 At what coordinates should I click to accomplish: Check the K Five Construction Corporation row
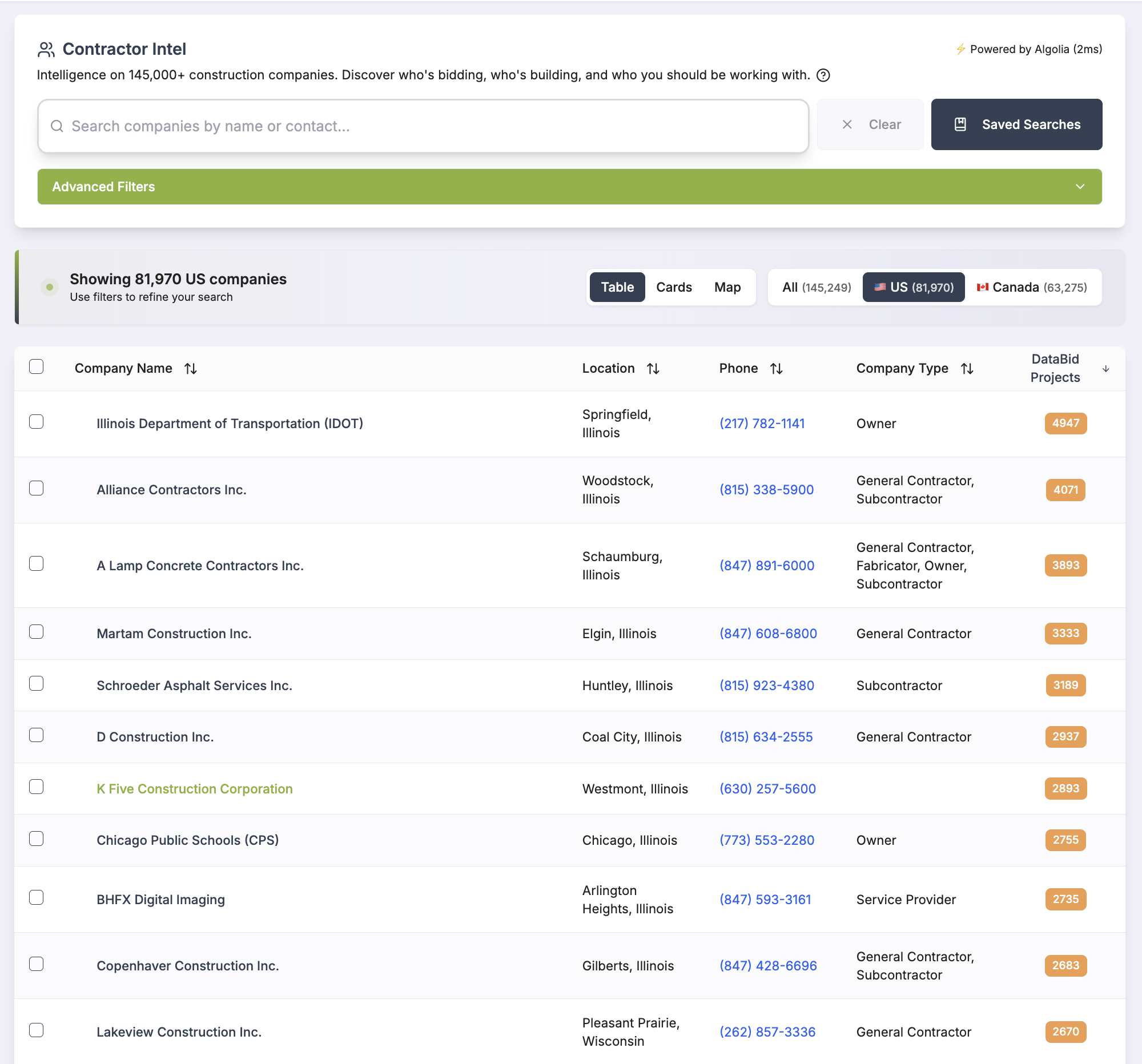pos(36,787)
